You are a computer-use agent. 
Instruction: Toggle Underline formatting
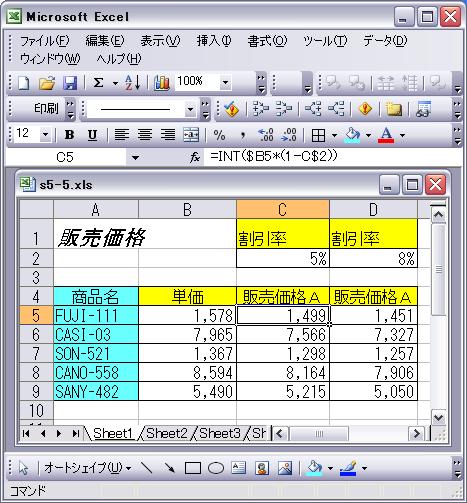click(x=92, y=135)
